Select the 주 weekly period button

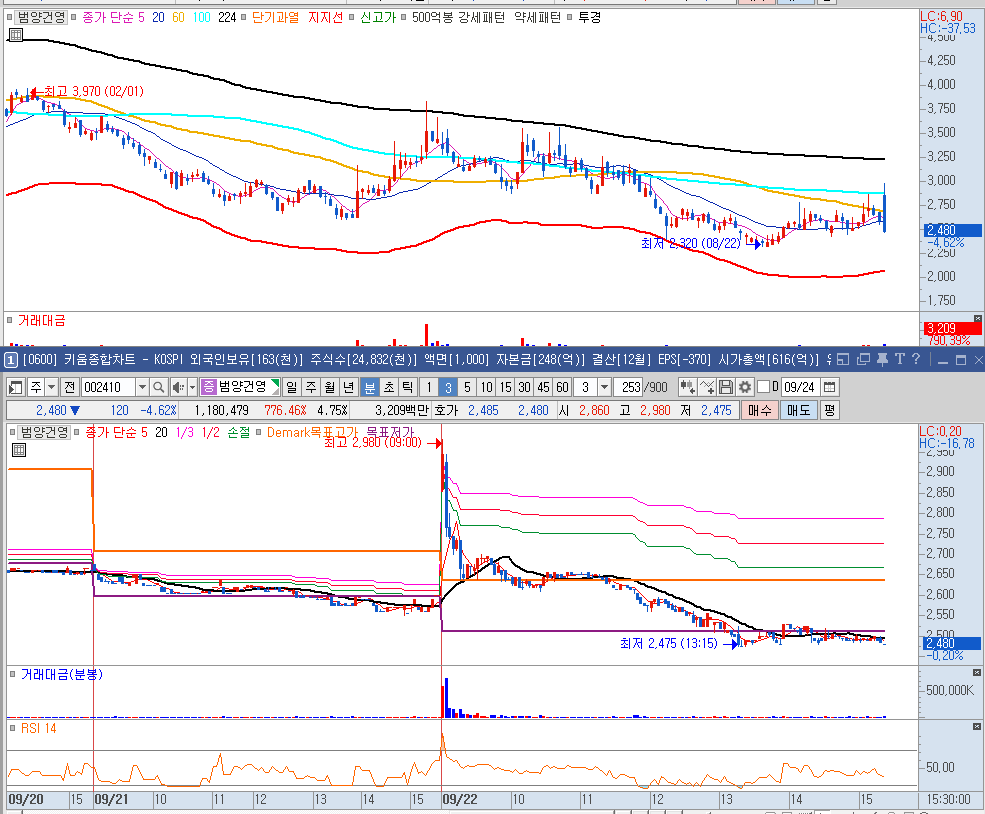tap(311, 387)
